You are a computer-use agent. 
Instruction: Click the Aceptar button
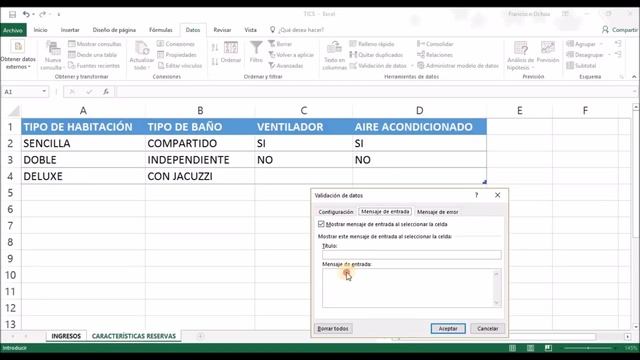448,329
